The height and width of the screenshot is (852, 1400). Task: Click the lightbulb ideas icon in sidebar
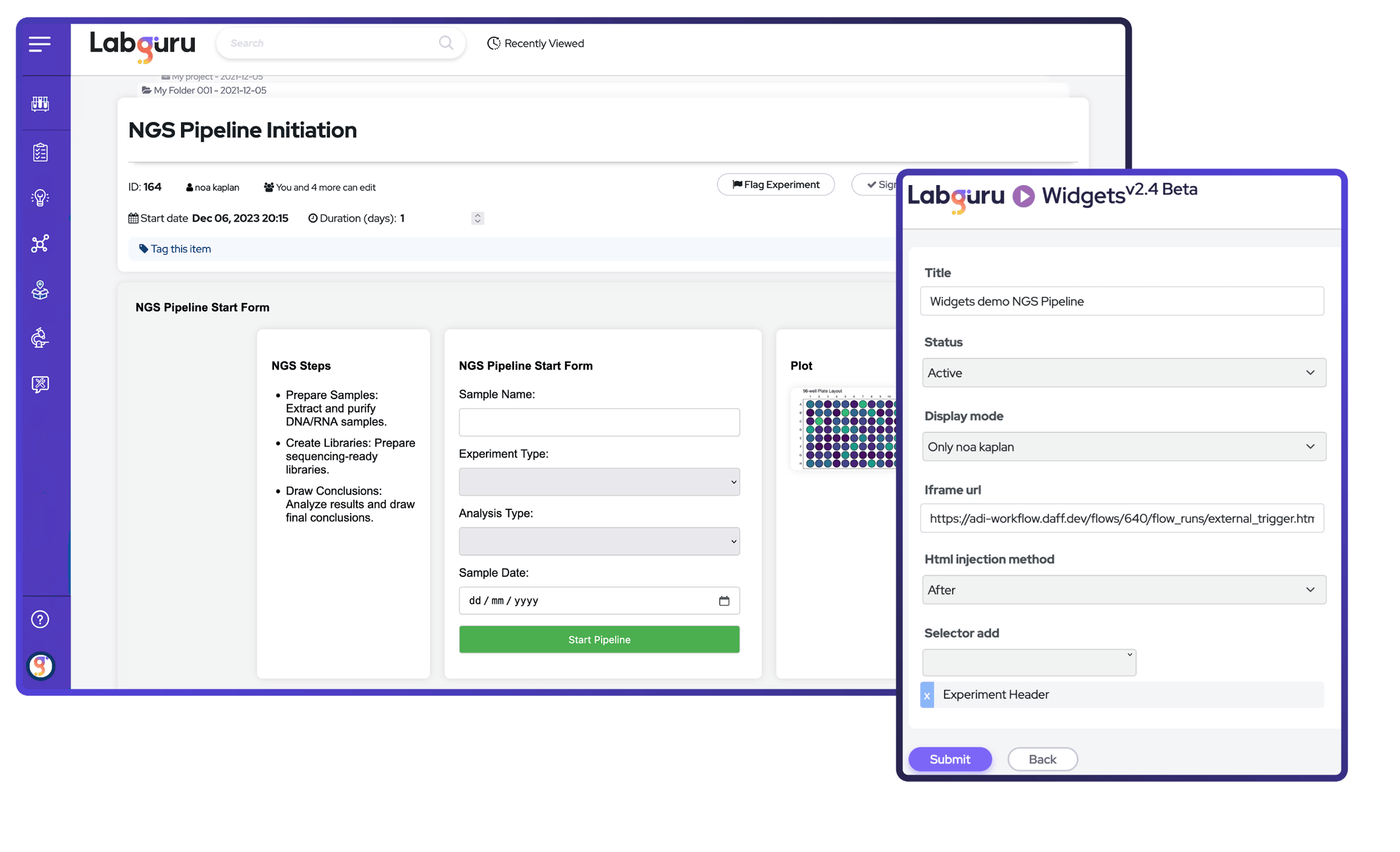point(39,197)
